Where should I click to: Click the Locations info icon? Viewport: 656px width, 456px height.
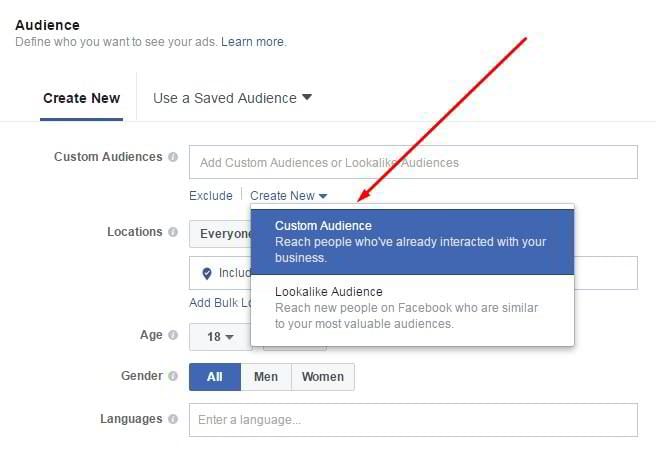point(173,233)
